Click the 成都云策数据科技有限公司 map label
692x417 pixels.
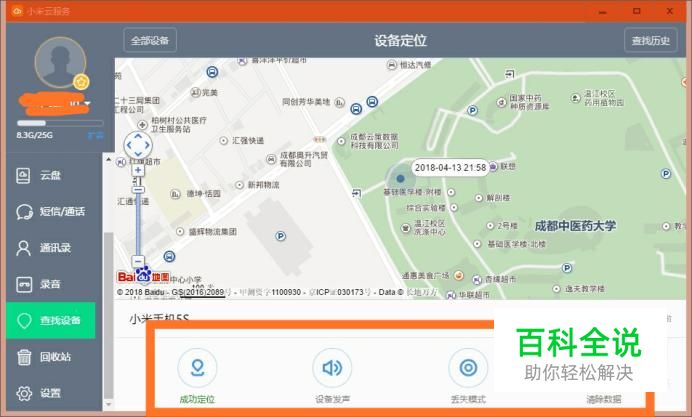[x=374, y=141]
